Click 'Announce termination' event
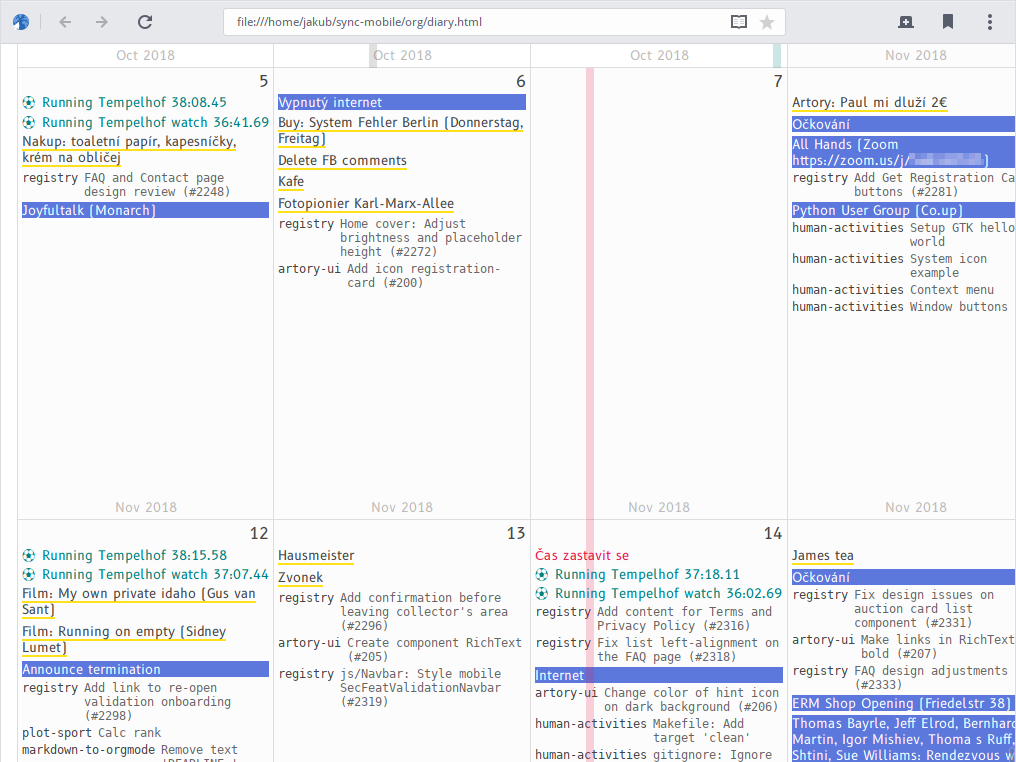The height and width of the screenshot is (762, 1016). pos(145,669)
